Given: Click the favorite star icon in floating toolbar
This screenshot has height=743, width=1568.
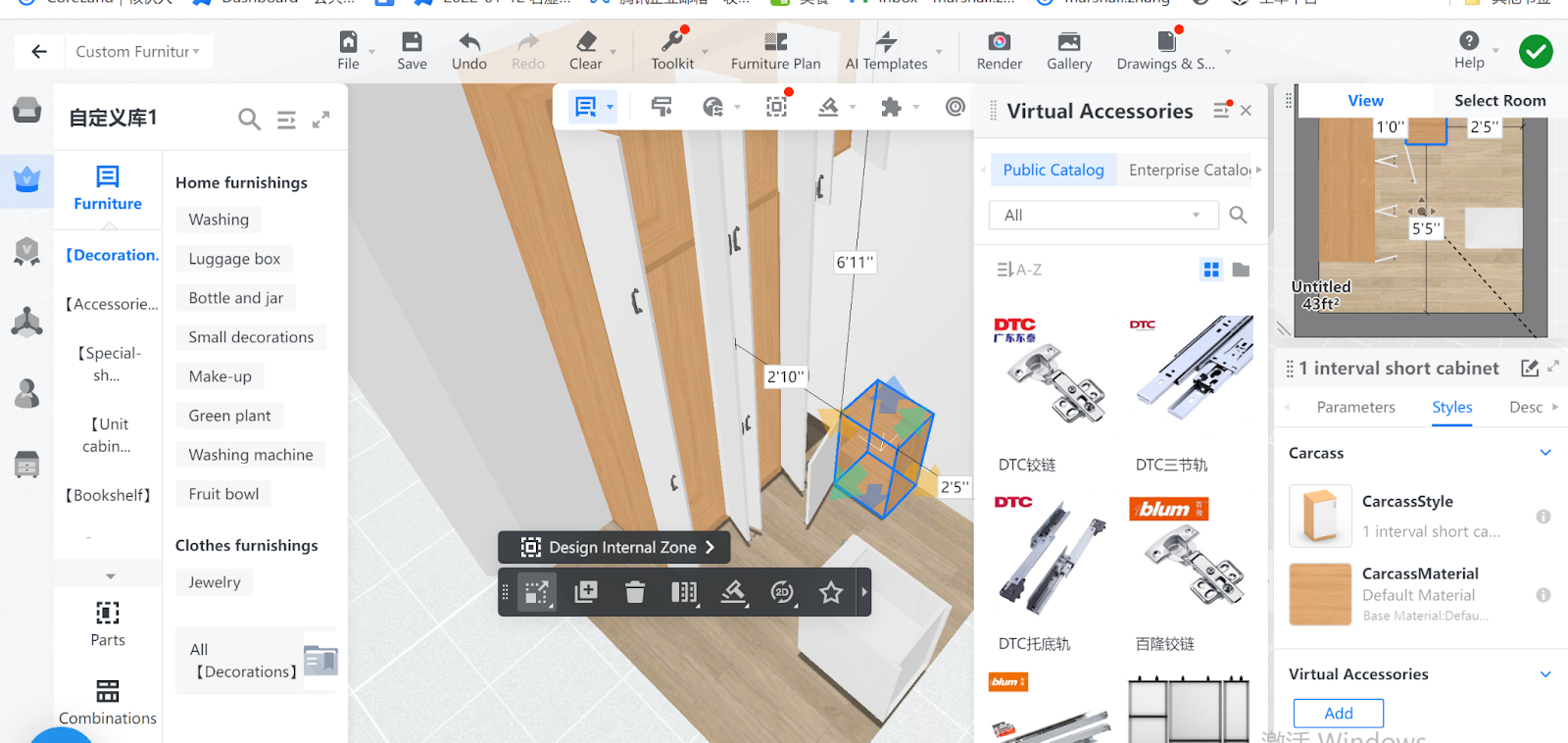Looking at the screenshot, I should [x=831, y=592].
